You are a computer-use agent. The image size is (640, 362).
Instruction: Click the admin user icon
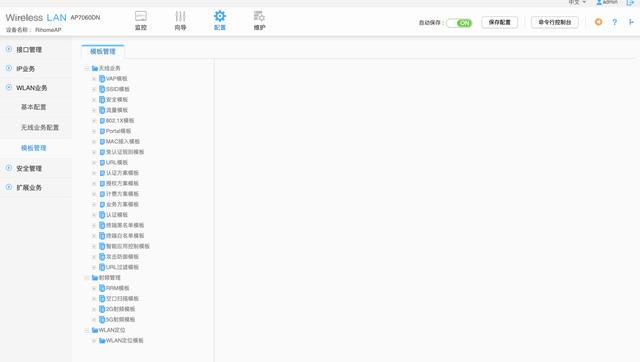pyautogui.click(x=599, y=2)
